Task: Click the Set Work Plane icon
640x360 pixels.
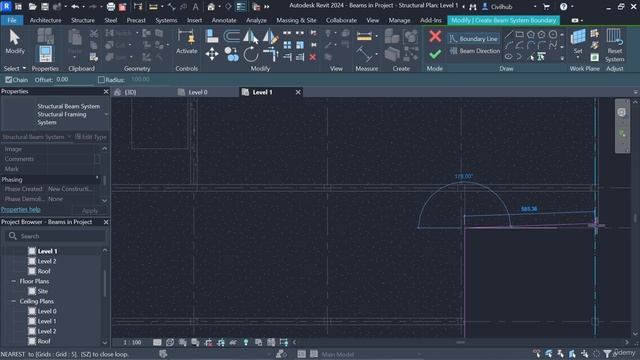Action: tap(578, 37)
